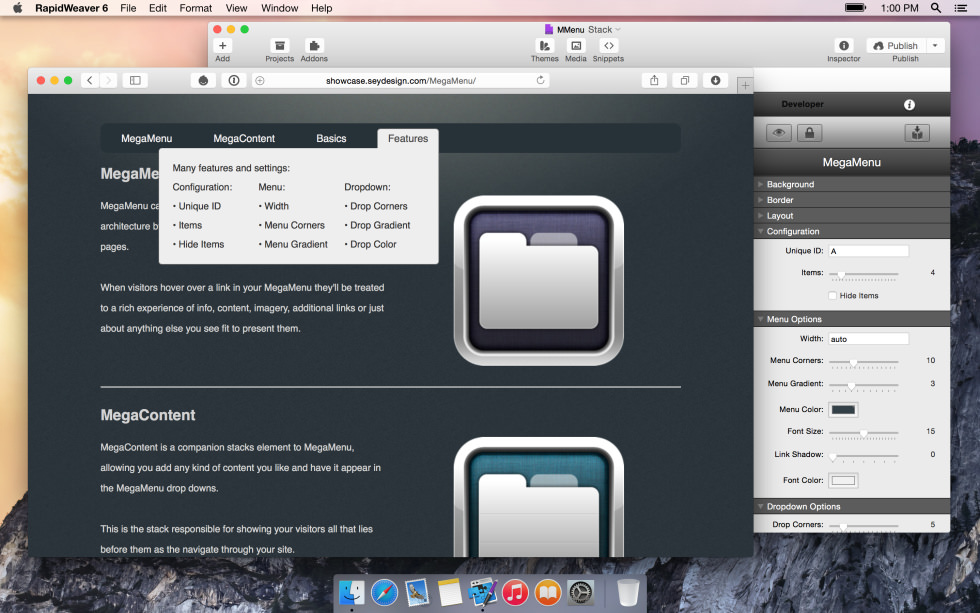Image resolution: width=980 pixels, height=613 pixels.
Task: Toggle the Inspector panel
Action: pos(844,46)
